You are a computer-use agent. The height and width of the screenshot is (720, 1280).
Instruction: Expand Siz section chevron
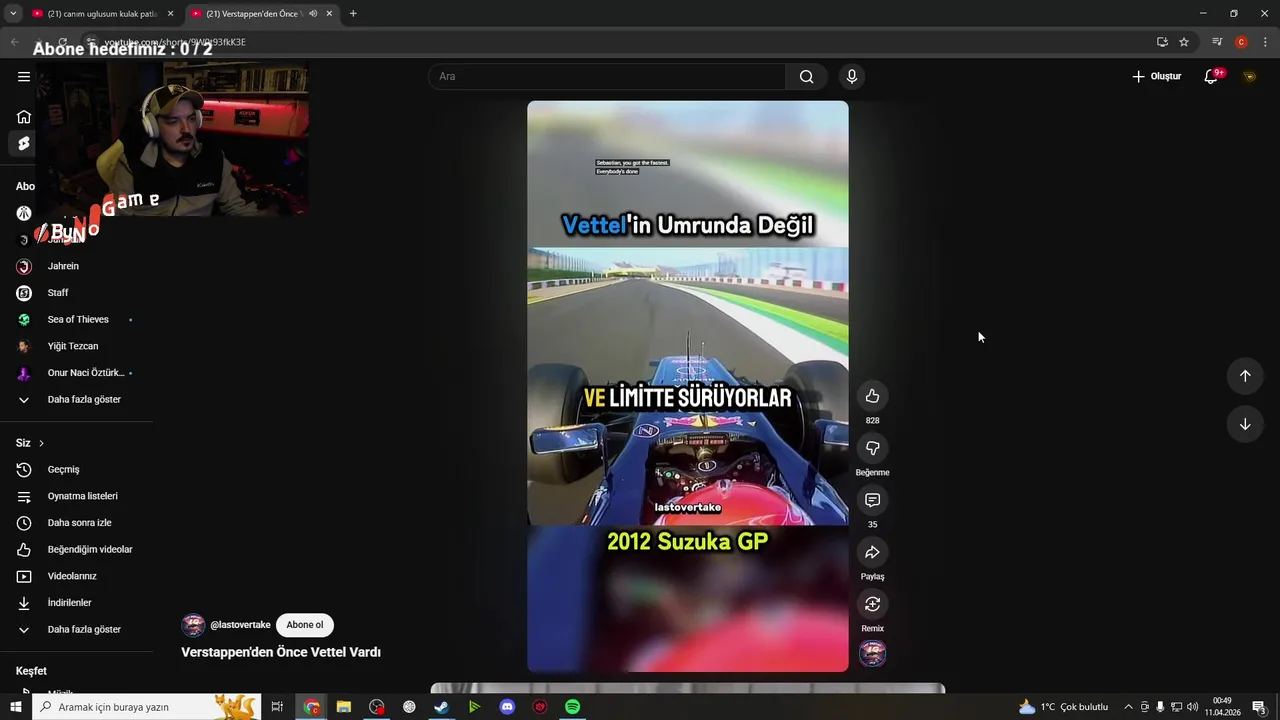tap(41, 443)
